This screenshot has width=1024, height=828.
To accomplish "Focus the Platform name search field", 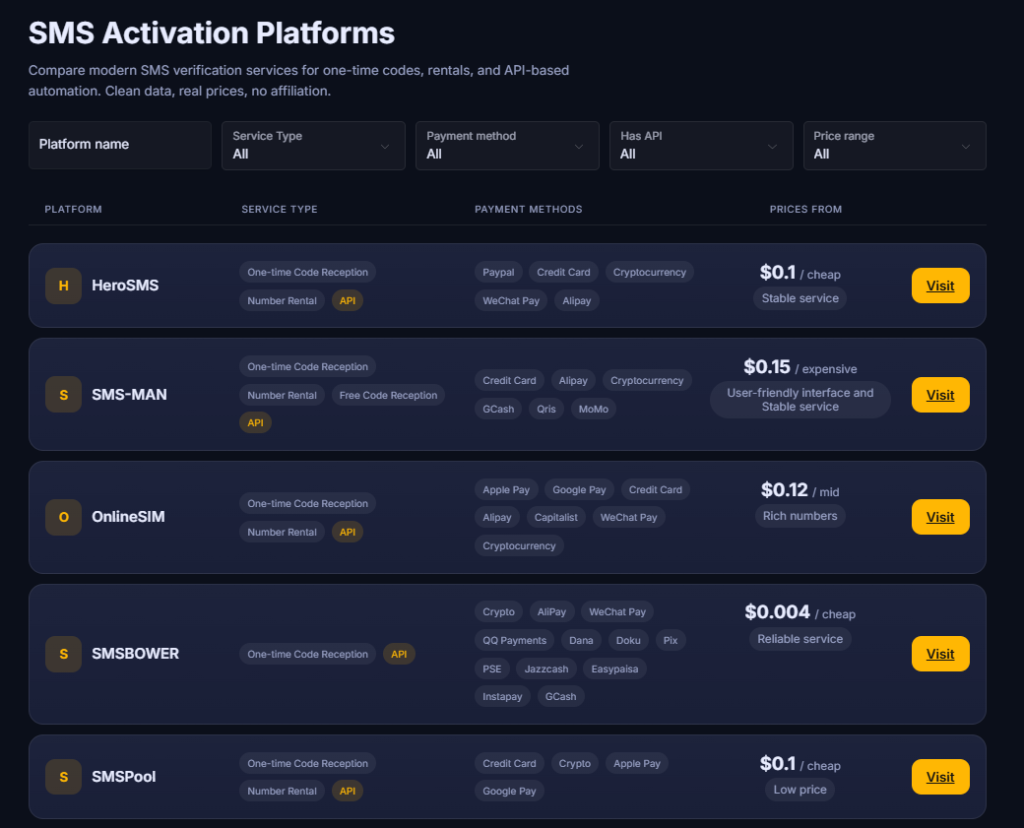I will click(120, 145).
